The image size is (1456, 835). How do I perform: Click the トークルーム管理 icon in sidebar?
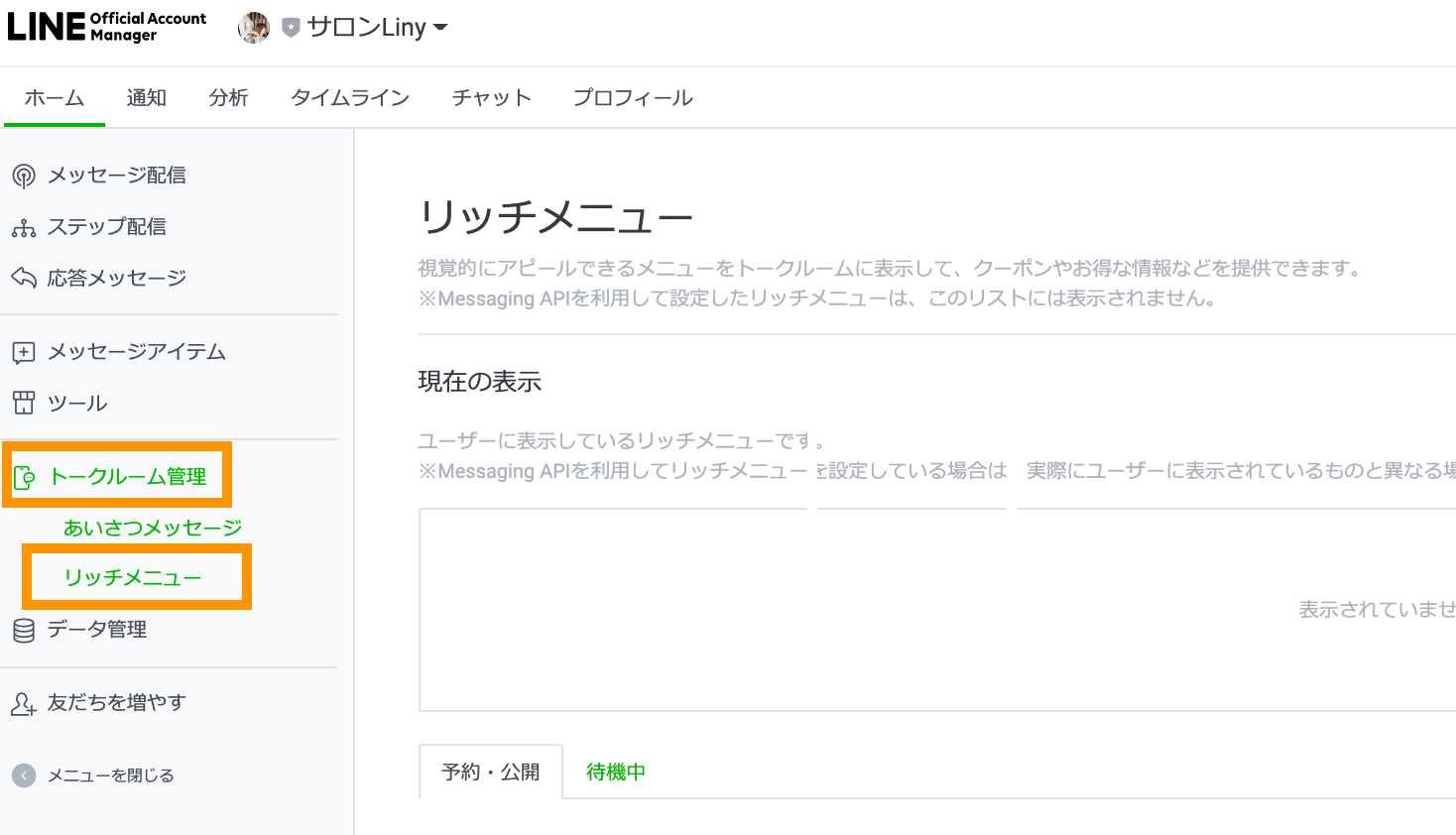coord(25,478)
